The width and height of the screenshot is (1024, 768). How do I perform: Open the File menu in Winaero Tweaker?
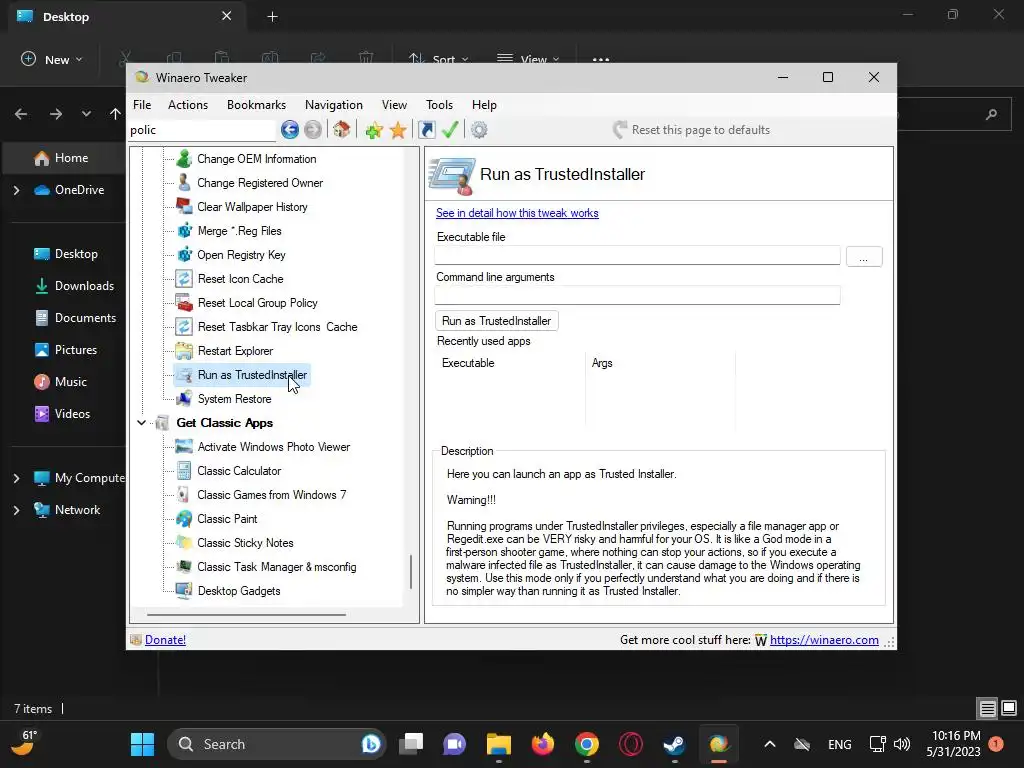(x=142, y=104)
